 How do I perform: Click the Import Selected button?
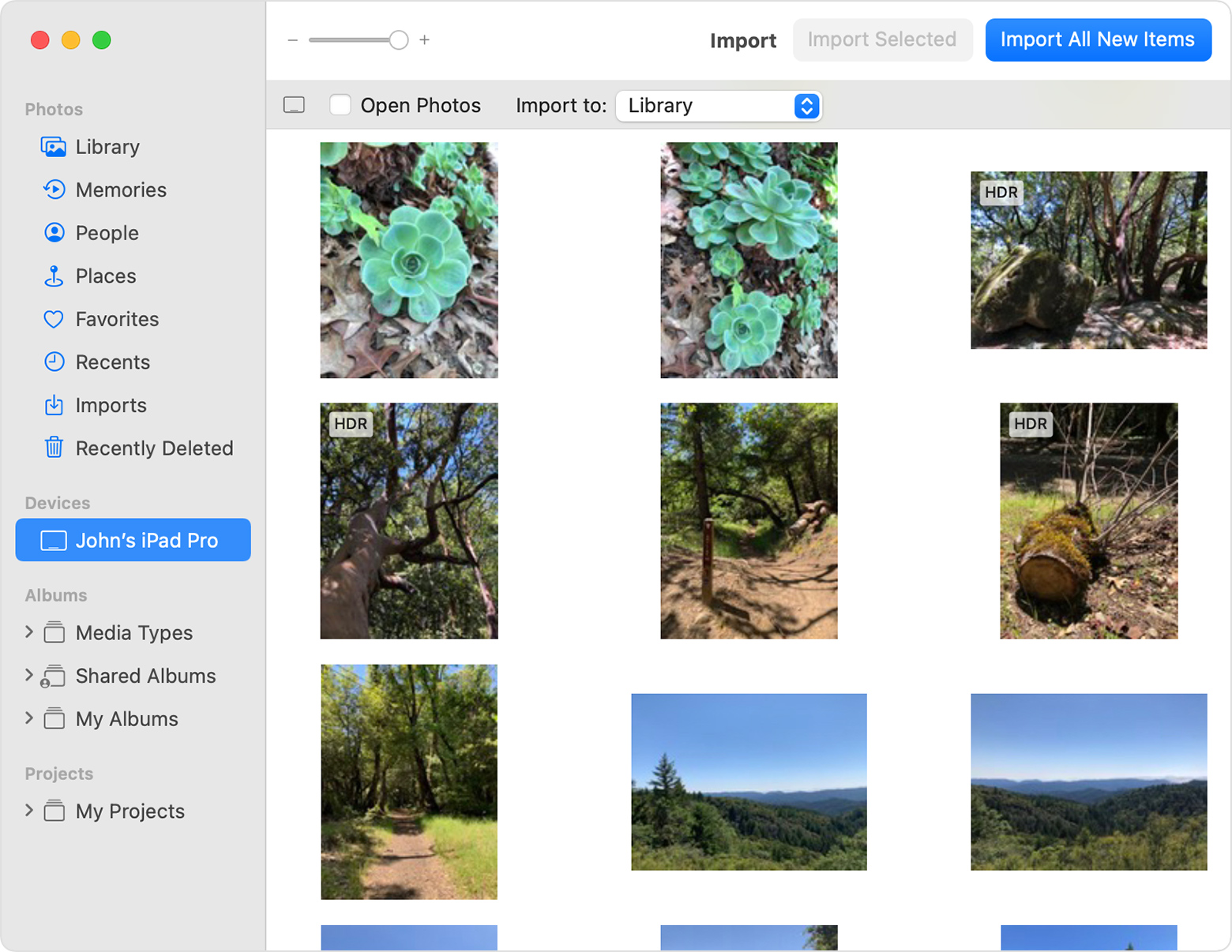882,39
